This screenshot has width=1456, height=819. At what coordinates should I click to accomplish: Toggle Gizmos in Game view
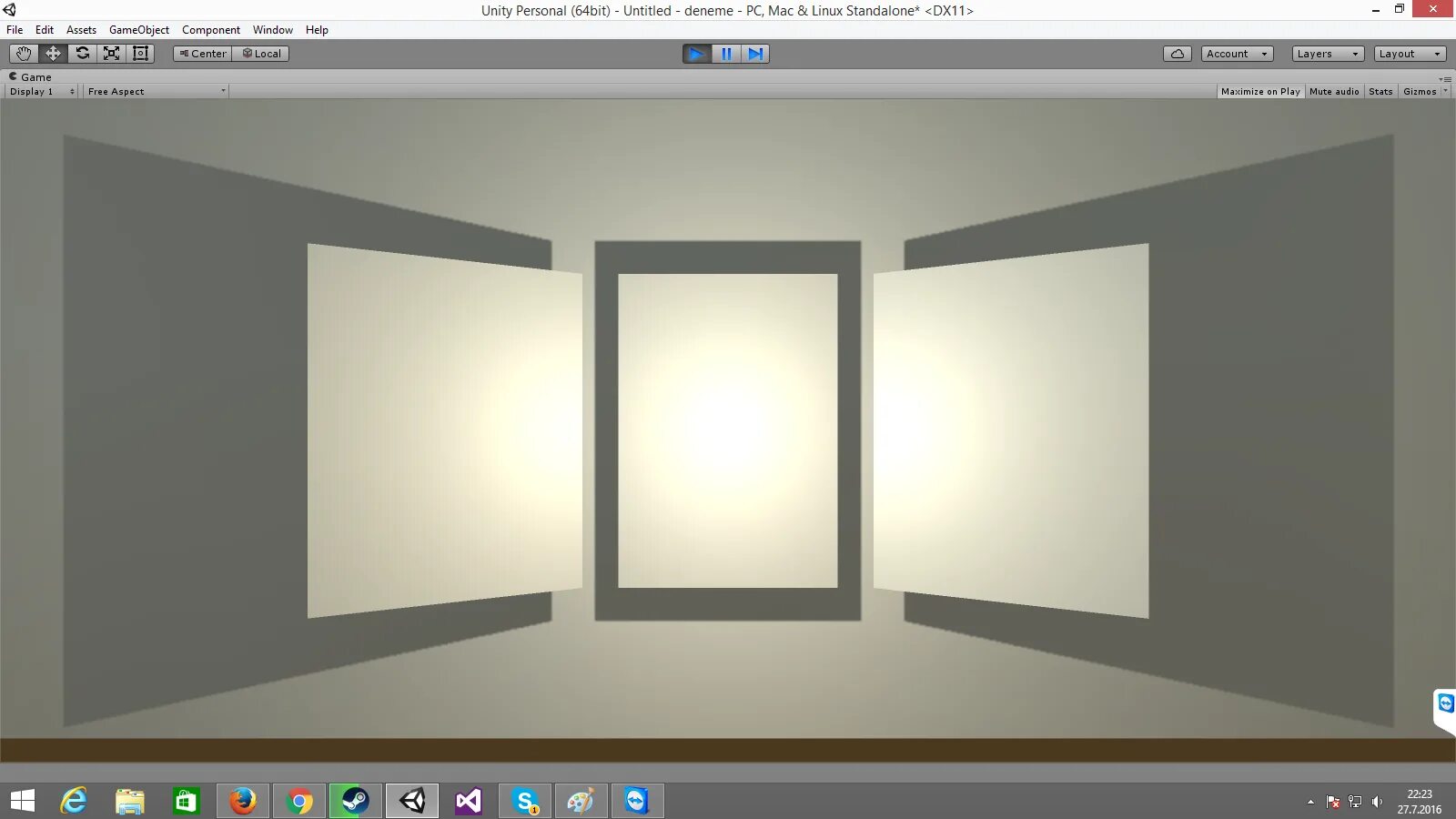(1420, 92)
